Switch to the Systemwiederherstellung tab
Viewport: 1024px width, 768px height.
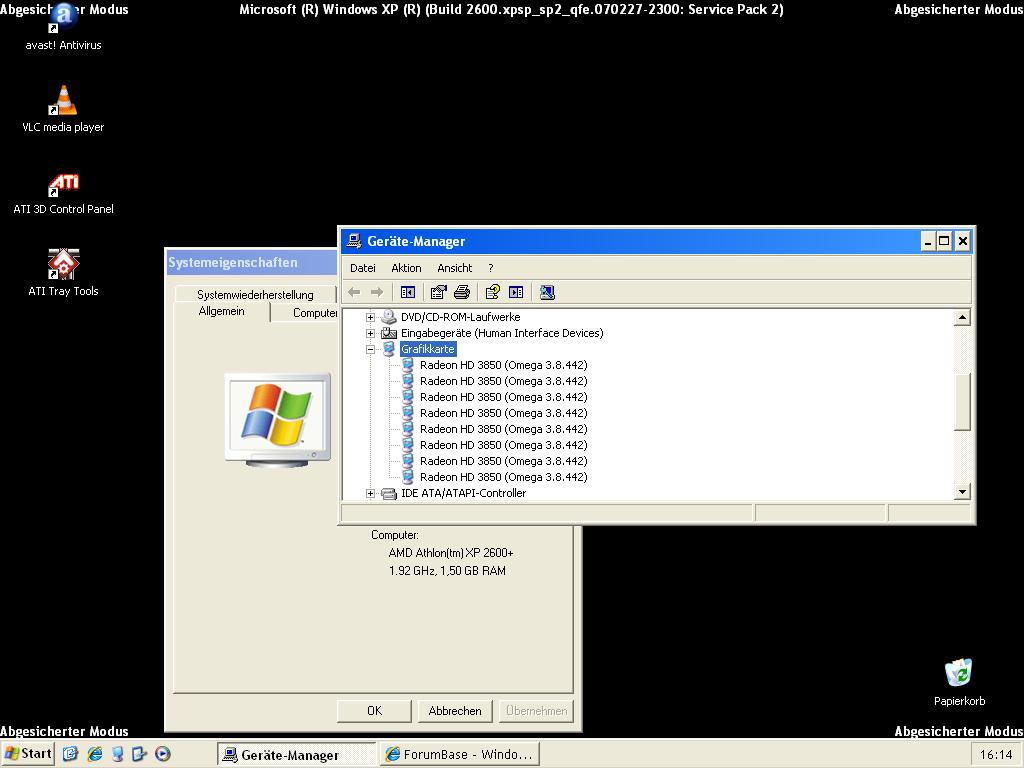pos(255,295)
